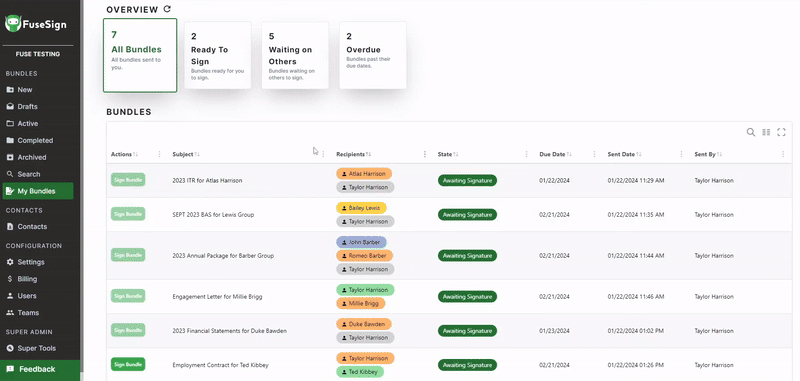Go to the Billing page

27,279
